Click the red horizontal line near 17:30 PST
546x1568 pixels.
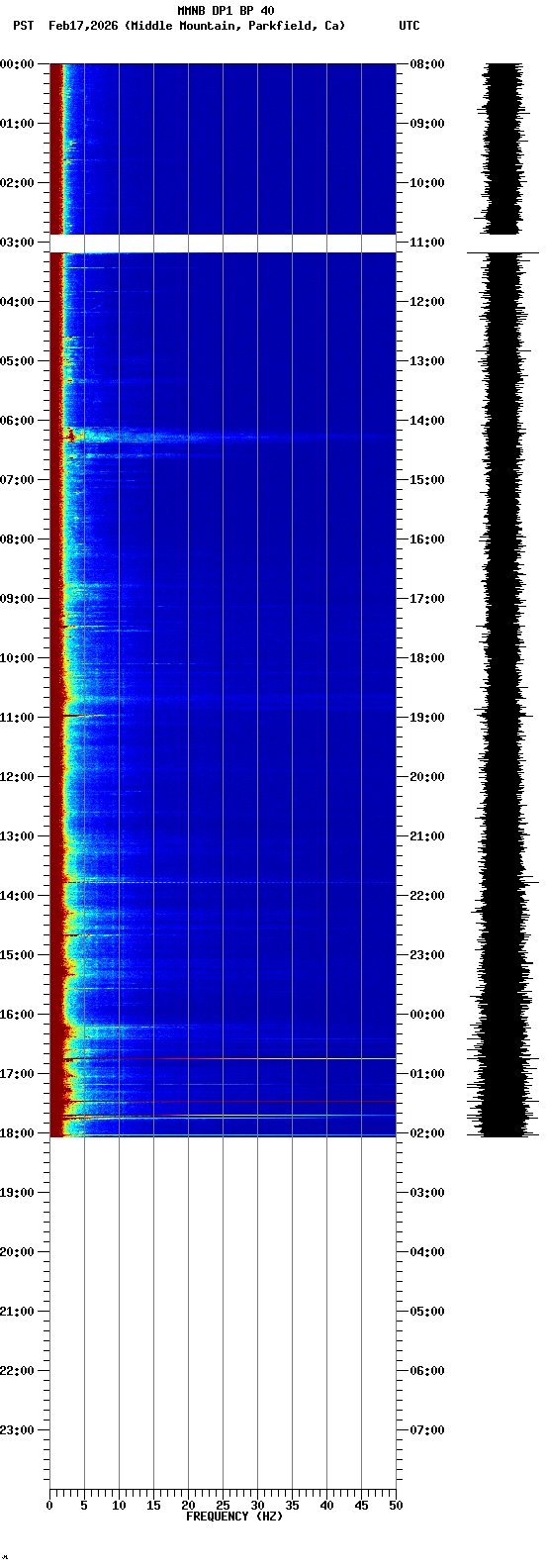pyautogui.click(x=229, y=1101)
